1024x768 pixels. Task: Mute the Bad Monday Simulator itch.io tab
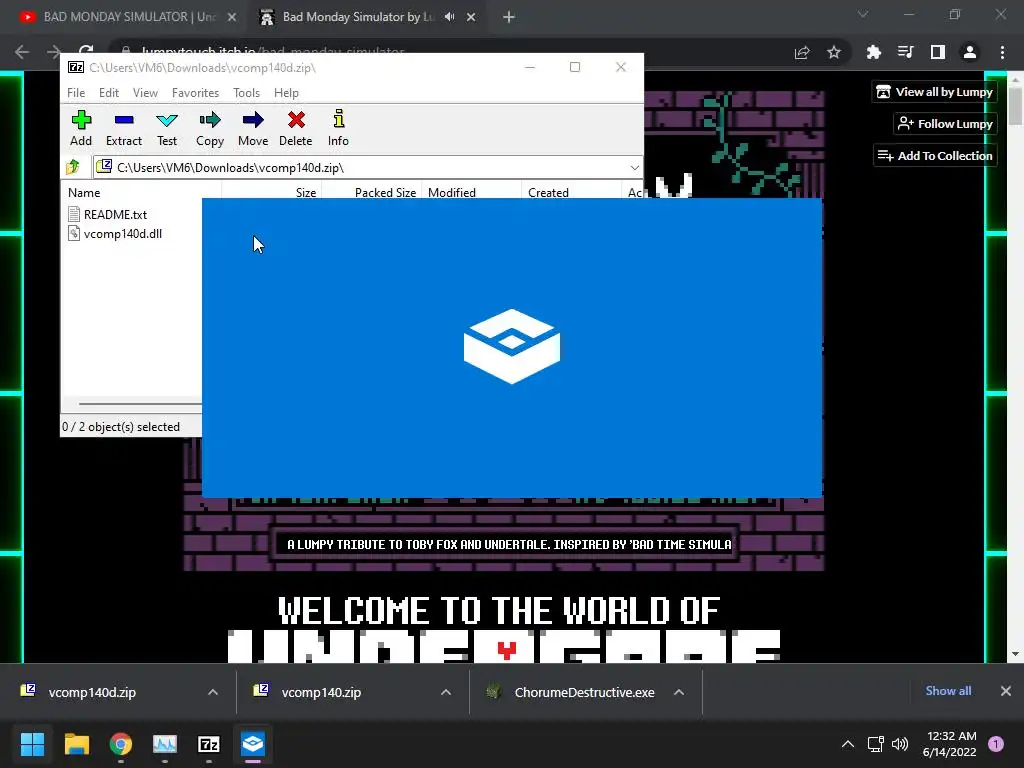pos(449,17)
